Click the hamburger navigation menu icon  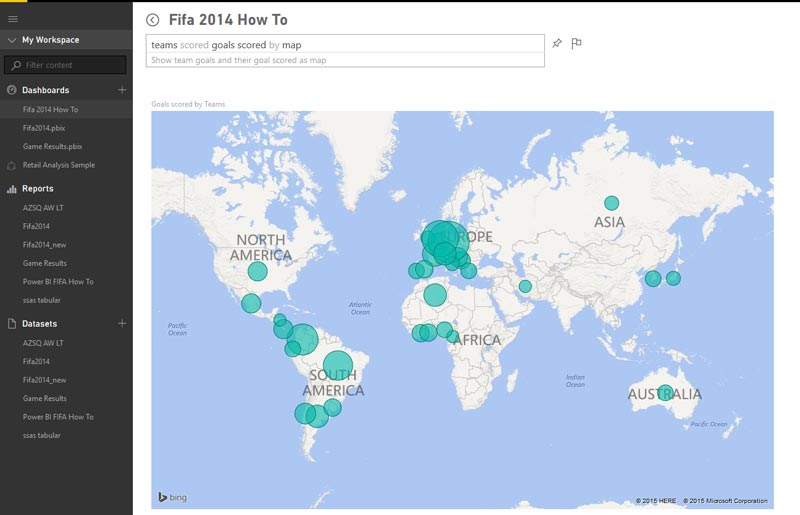pyautogui.click(x=13, y=19)
